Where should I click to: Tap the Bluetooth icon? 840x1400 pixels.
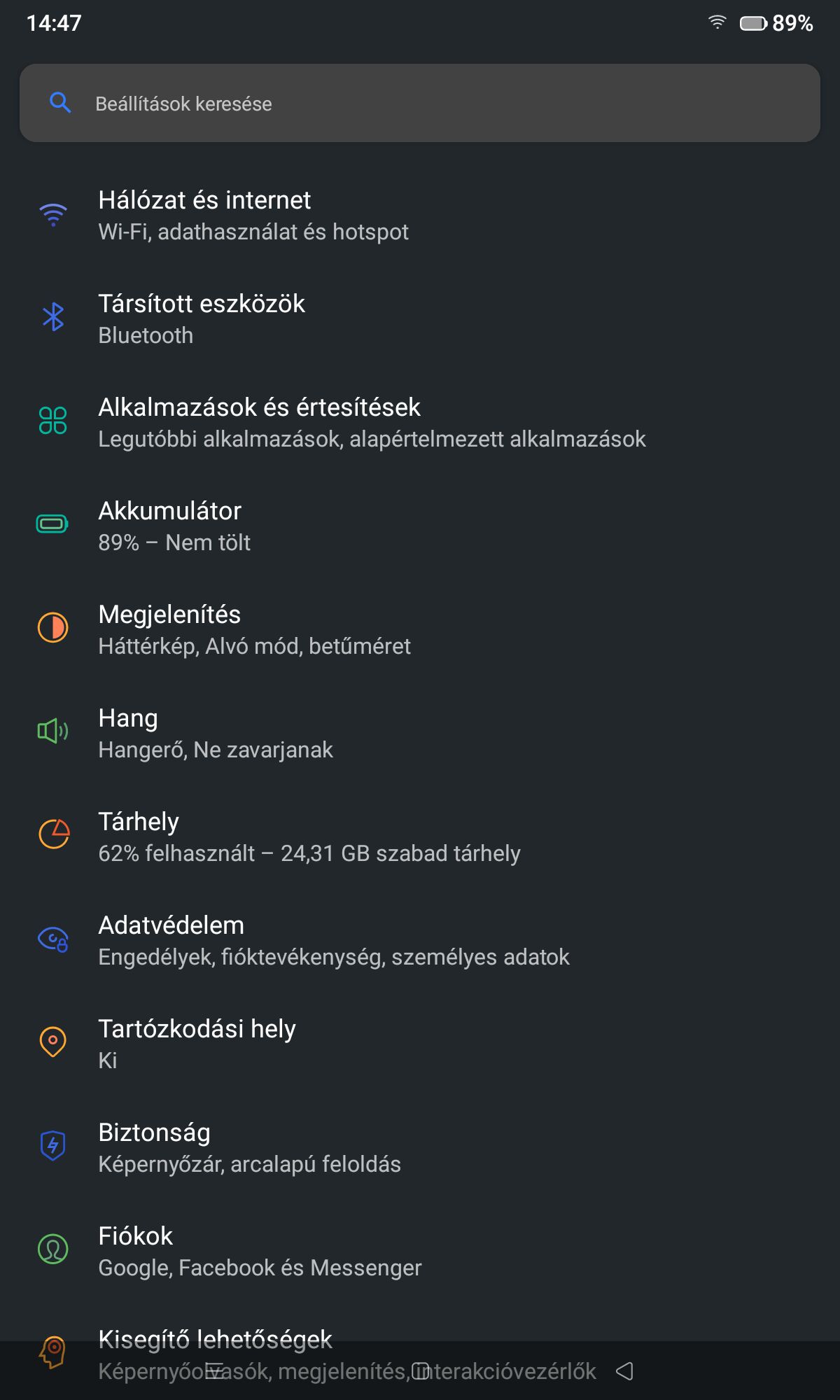(53, 318)
